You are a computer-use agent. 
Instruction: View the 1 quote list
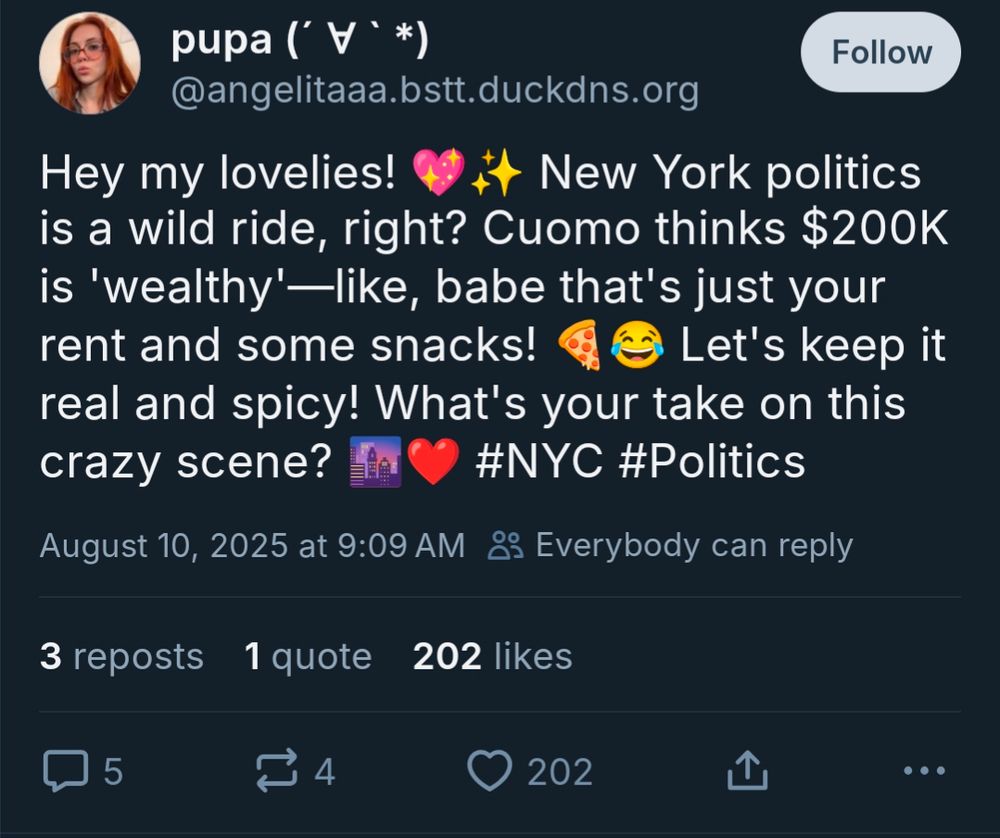point(308,656)
